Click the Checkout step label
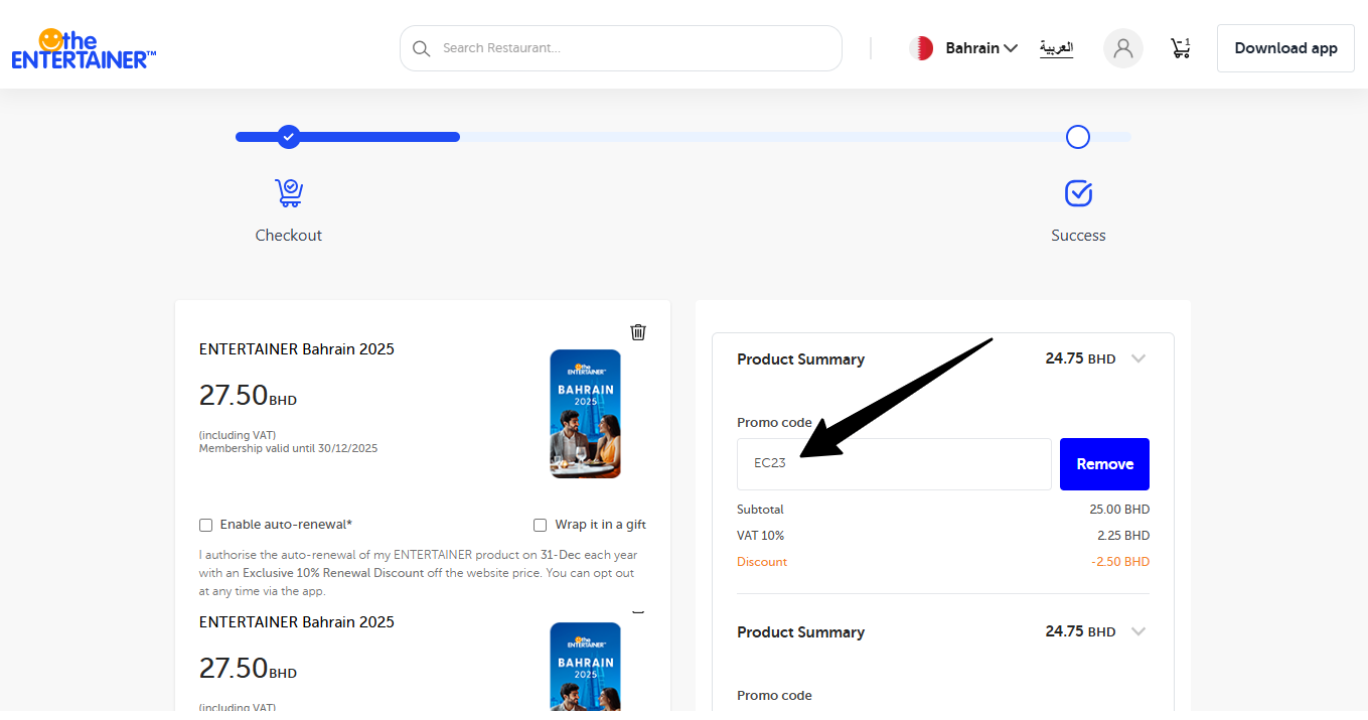This screenshot has height=720, width=1368. 289,236
